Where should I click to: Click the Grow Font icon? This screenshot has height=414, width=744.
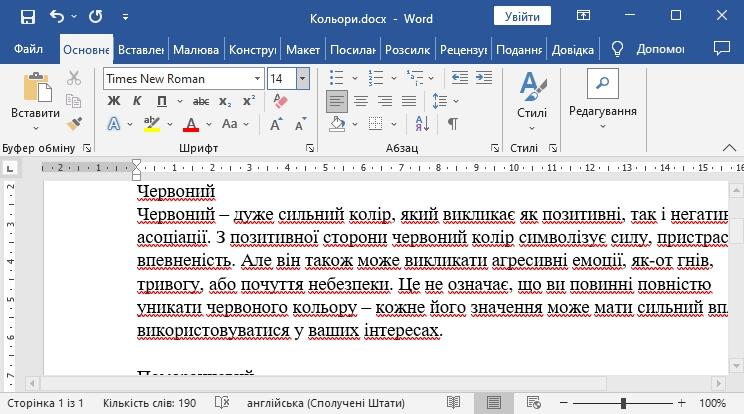pyautogui.click(x=276, y=124)
